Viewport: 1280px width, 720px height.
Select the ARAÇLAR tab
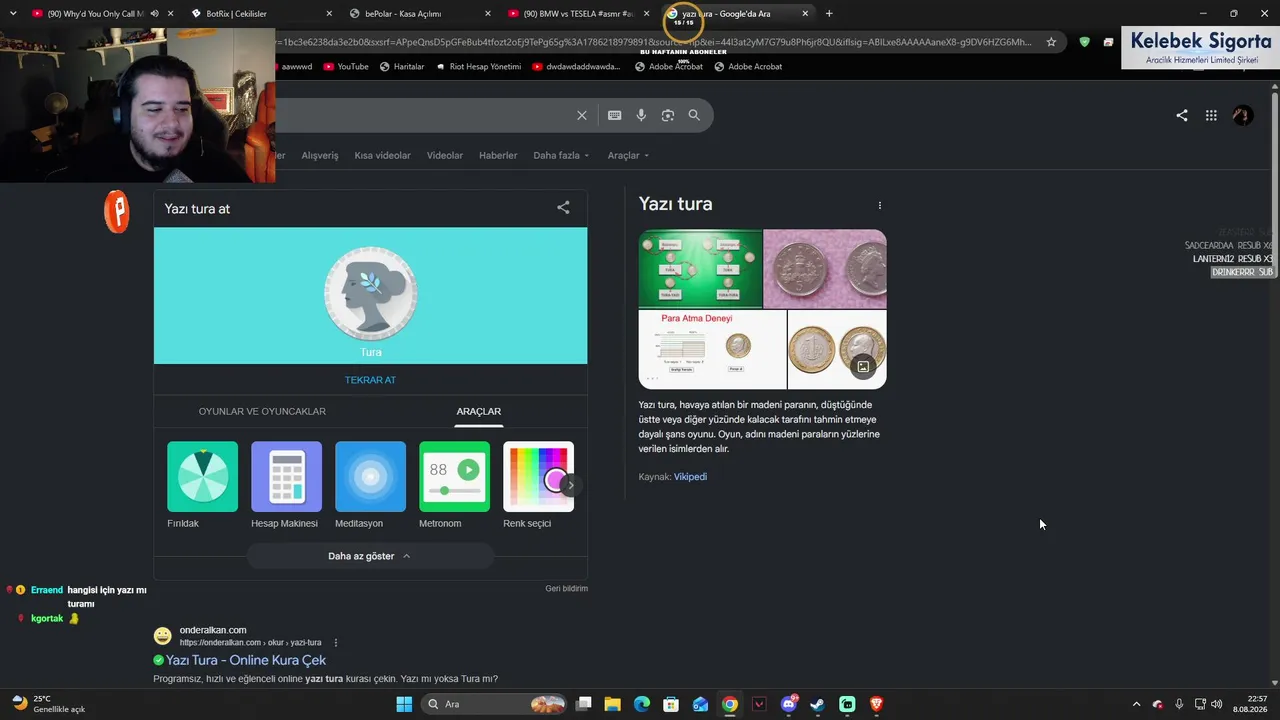(479, 411)
